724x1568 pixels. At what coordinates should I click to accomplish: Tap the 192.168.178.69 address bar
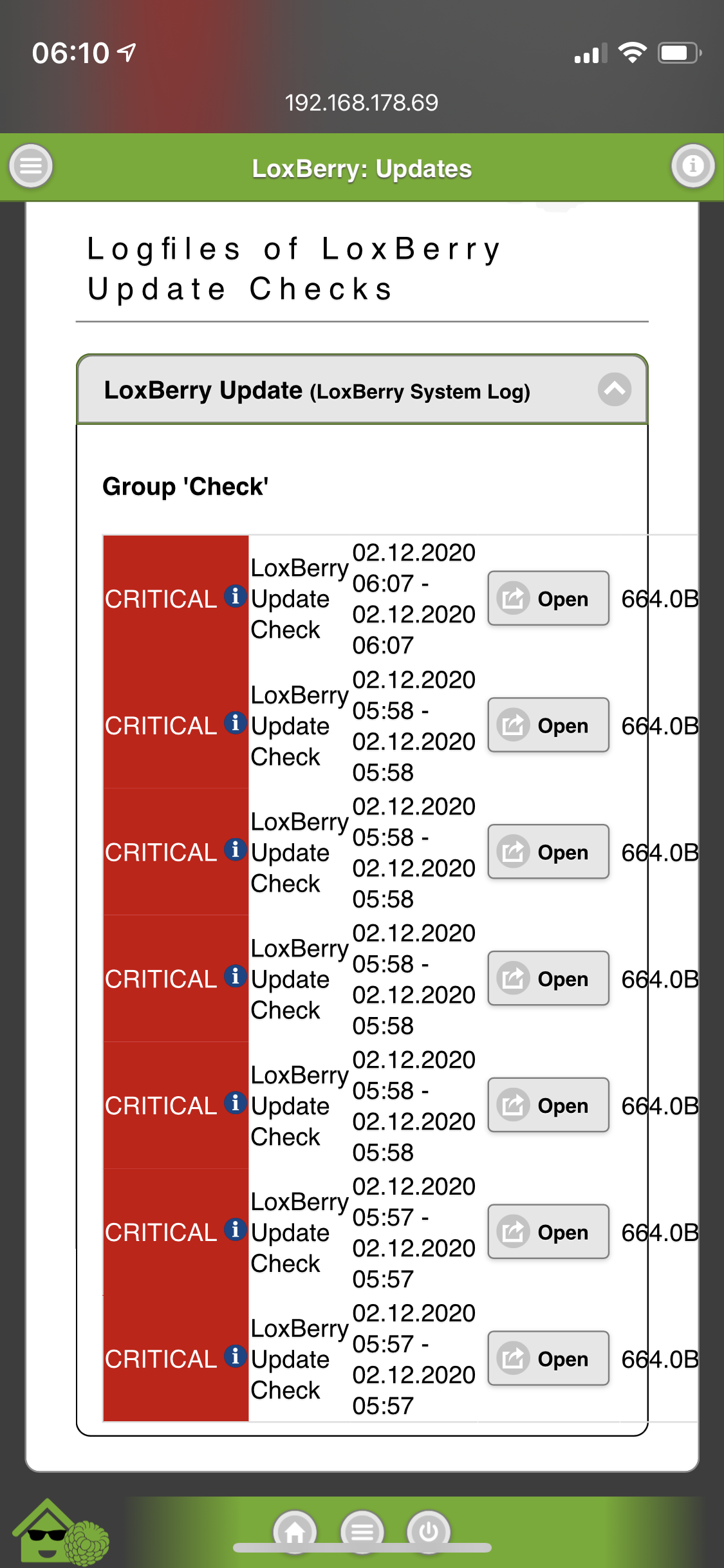pyautogui.click(x=362, y=102)
